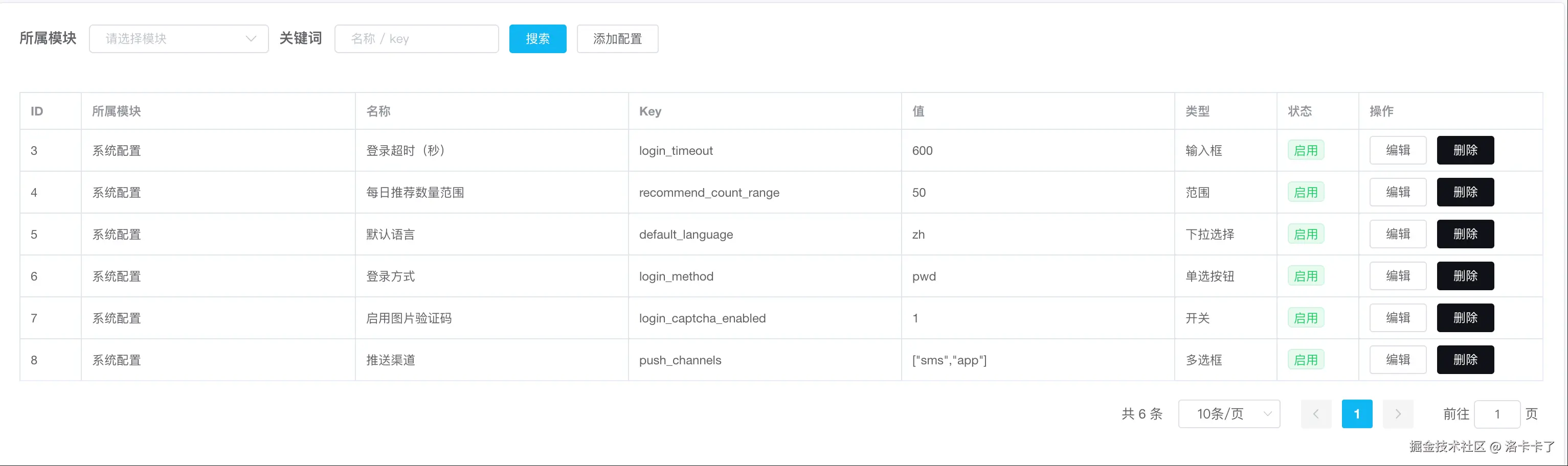
Task: Go to next page arrow
Action: (x=1398, y=414)
